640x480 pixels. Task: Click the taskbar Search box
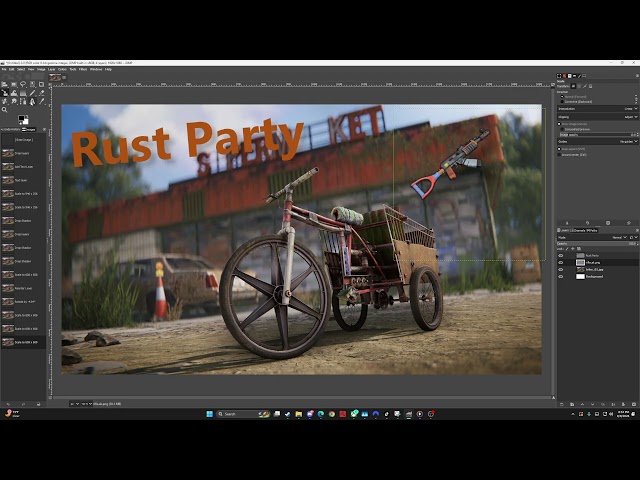point(242,414)
